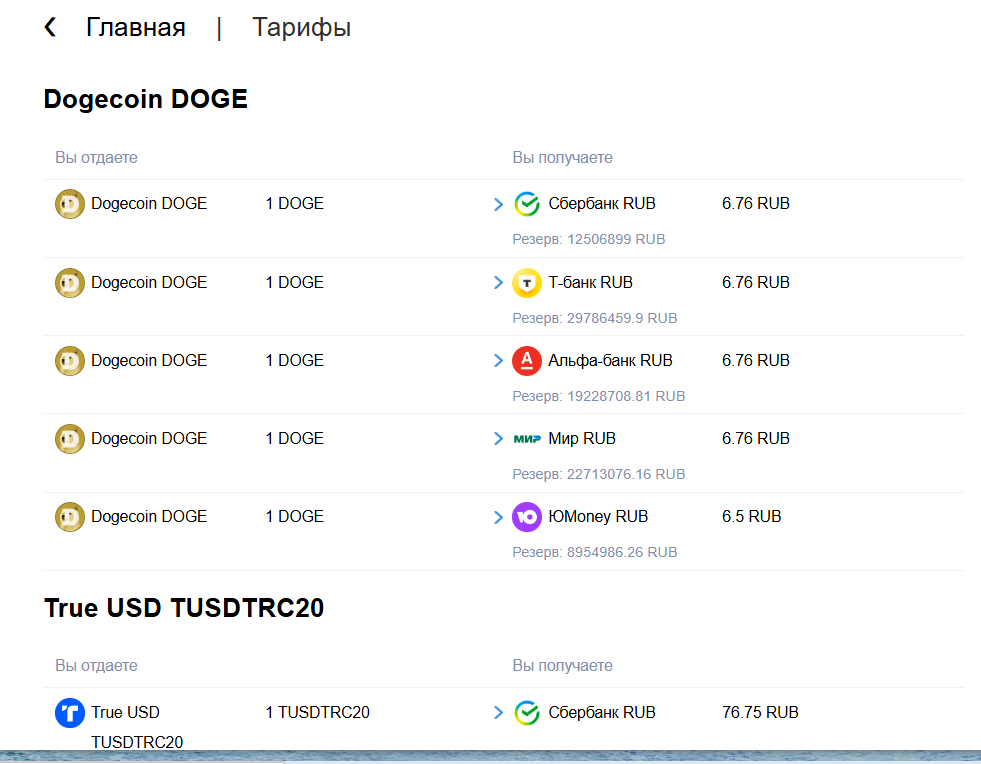Click the True USD TUSDTRC20 currency label
Screen dimensions: 981x764
coord(137,727)
